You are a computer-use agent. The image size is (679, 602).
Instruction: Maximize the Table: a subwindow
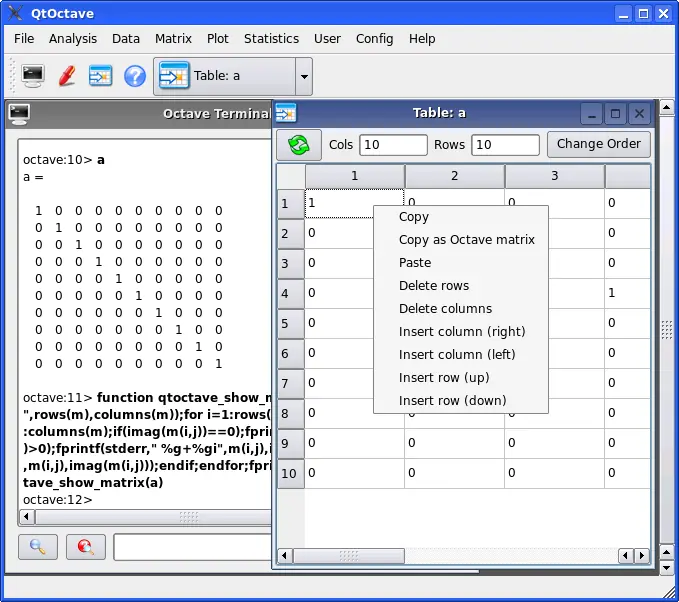pyautogui.click(x=615, y=114)
